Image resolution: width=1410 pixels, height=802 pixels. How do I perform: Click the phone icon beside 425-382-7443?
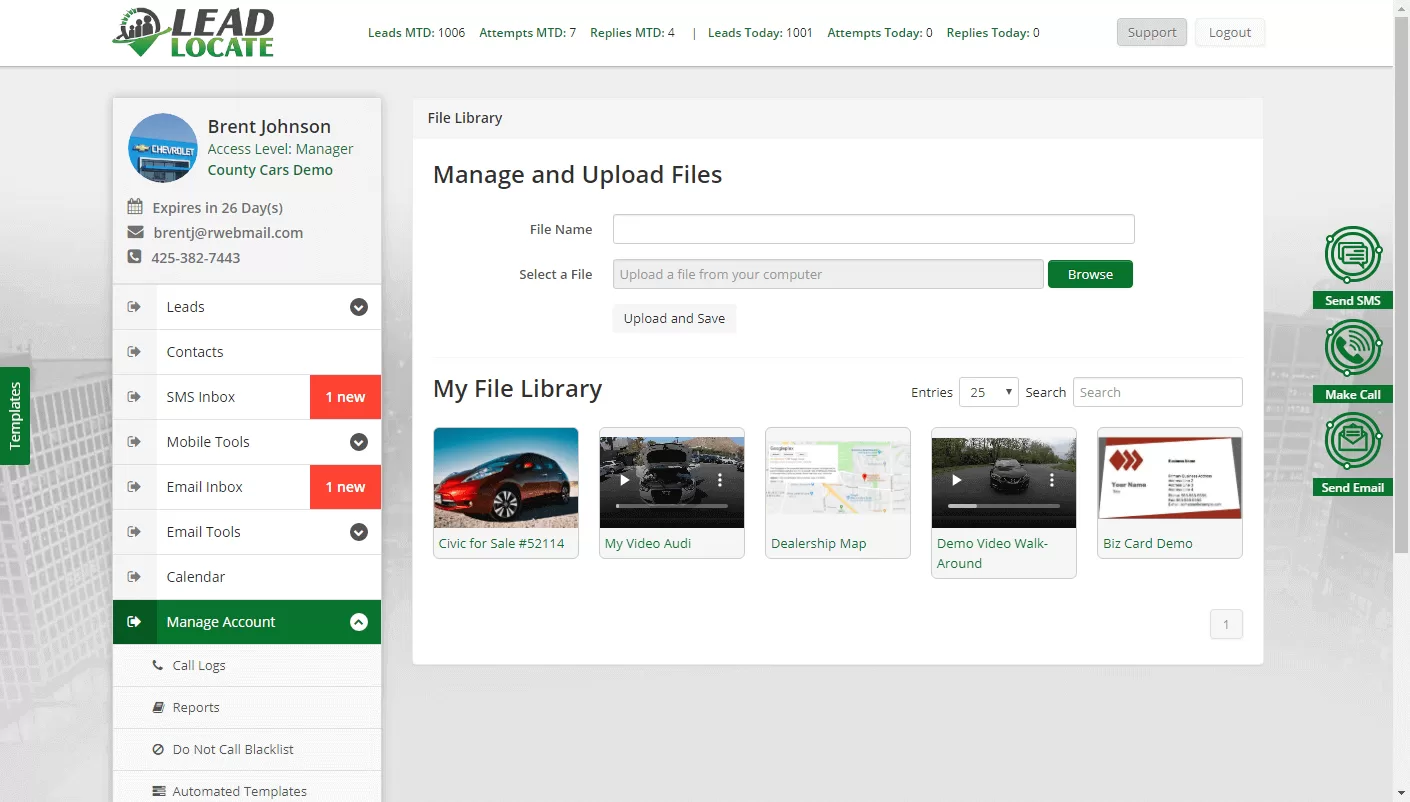click(135, 257)
